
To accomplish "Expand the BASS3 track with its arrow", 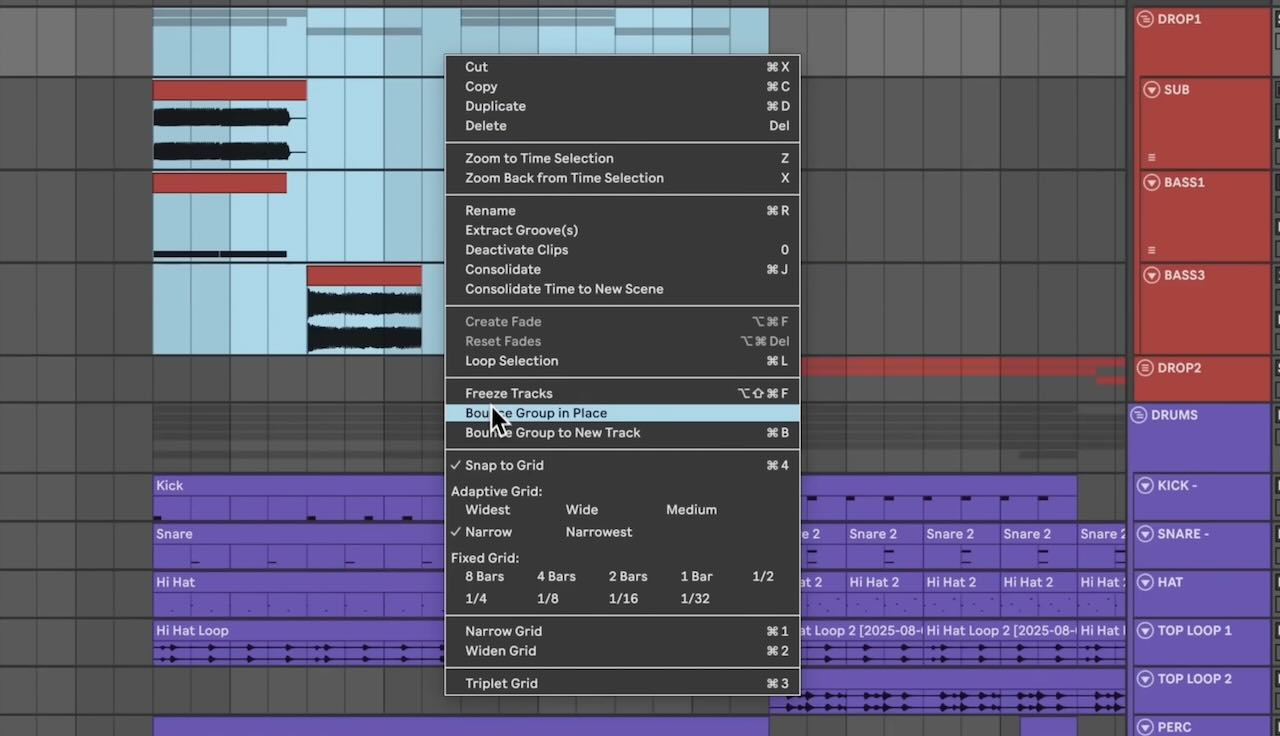I will click(1151, 275).
